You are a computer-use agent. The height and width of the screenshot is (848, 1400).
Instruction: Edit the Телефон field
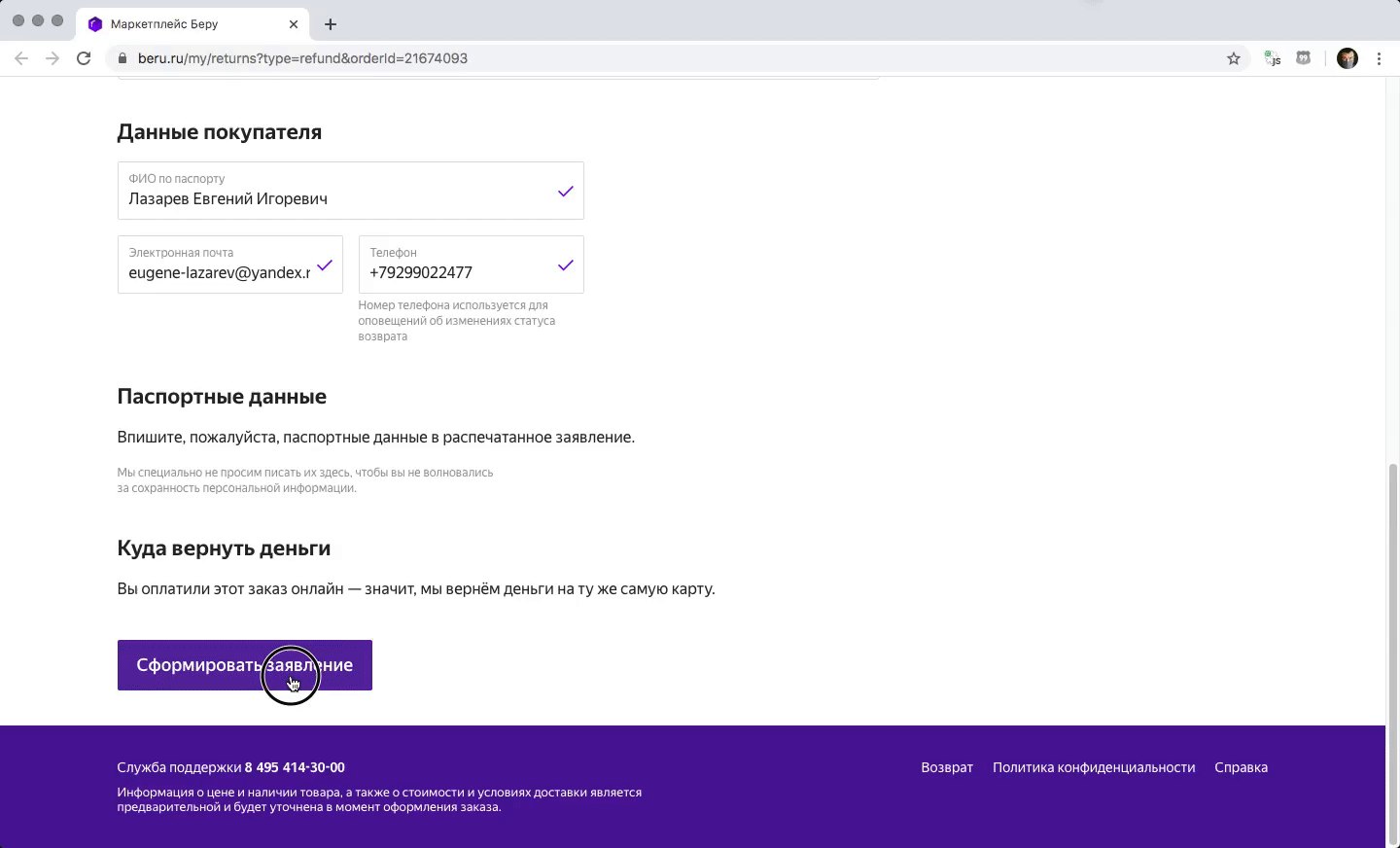pos(472,265)
